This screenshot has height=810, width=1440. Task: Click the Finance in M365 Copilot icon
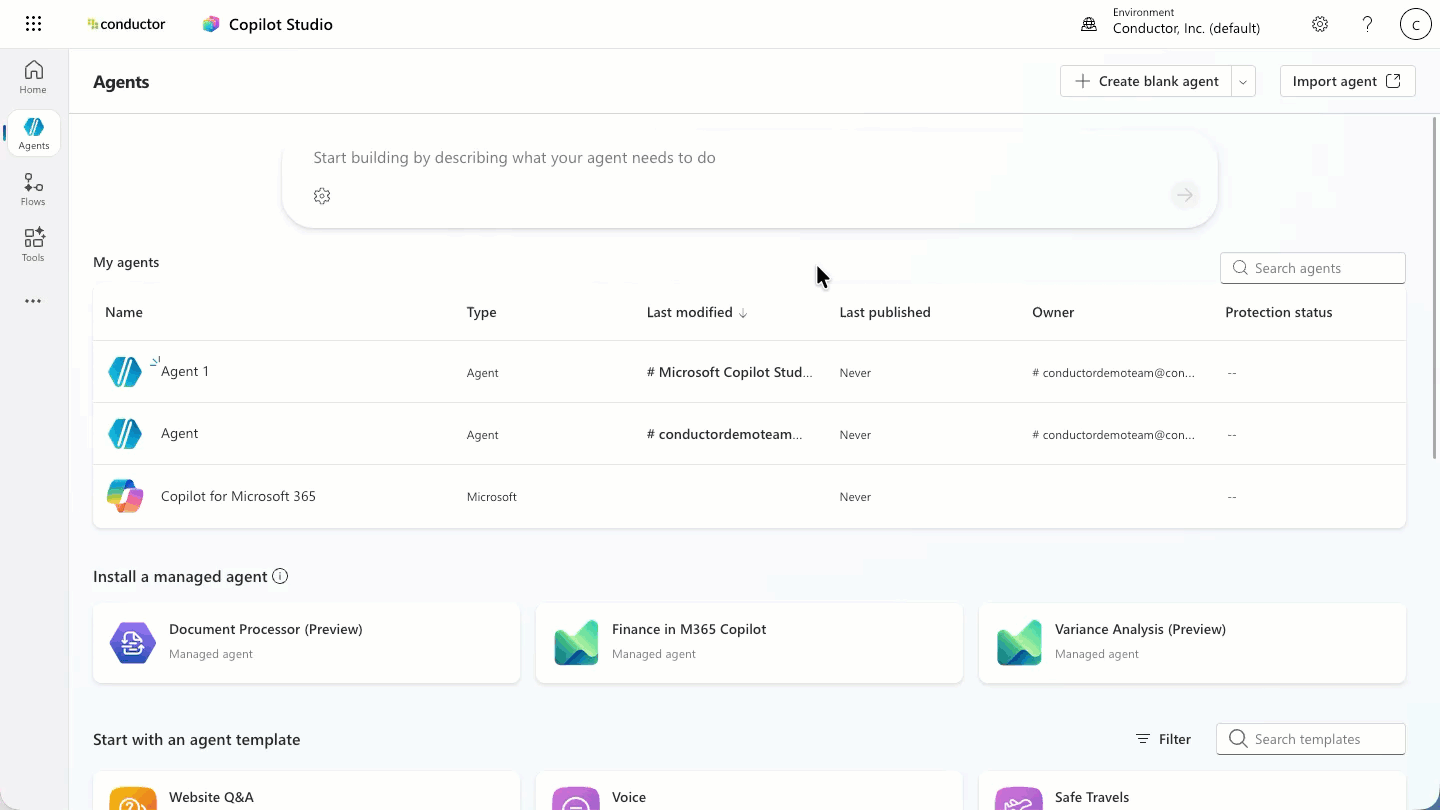(576, 643)
